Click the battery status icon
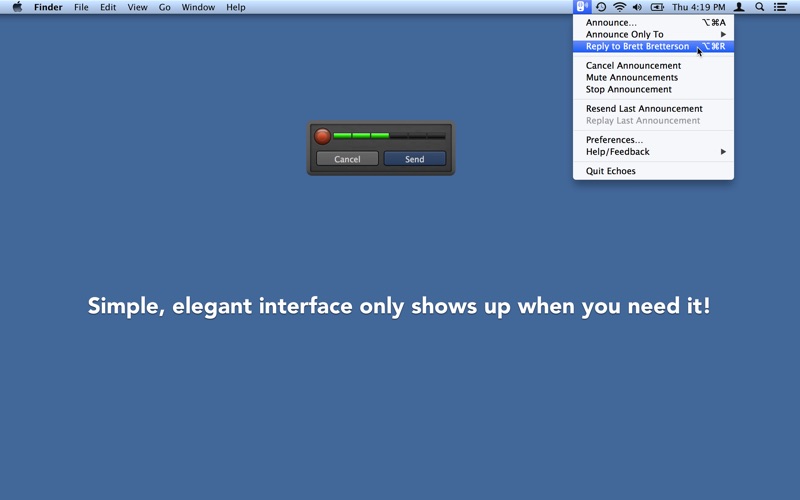The width and height of the screenshot is (800, 500). pos(657,7)
